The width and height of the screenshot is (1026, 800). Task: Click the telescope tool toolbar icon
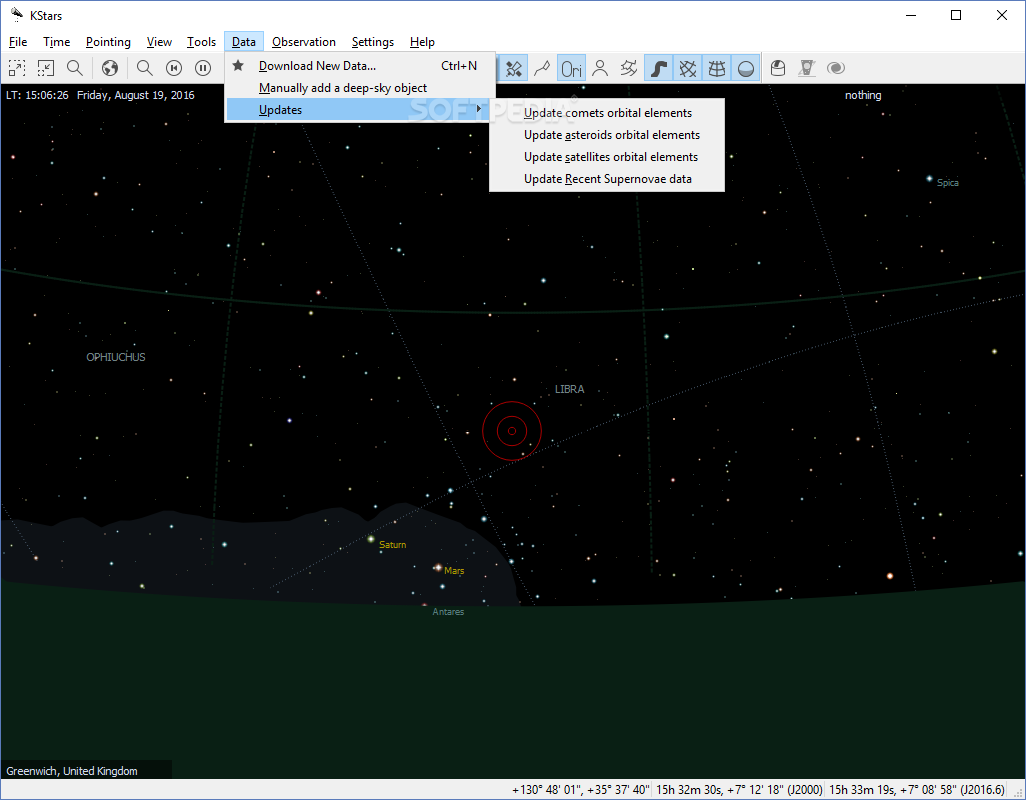(807, 68)
